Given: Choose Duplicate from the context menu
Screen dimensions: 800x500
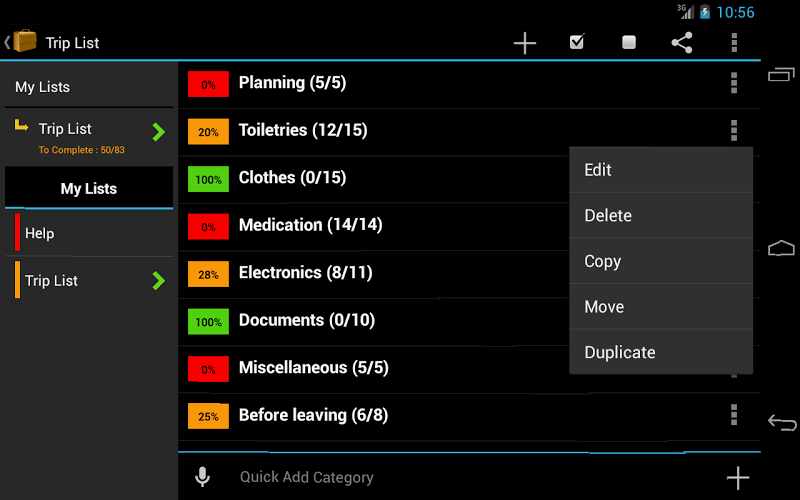Looking at the screenshot, I should pos(661,352).
